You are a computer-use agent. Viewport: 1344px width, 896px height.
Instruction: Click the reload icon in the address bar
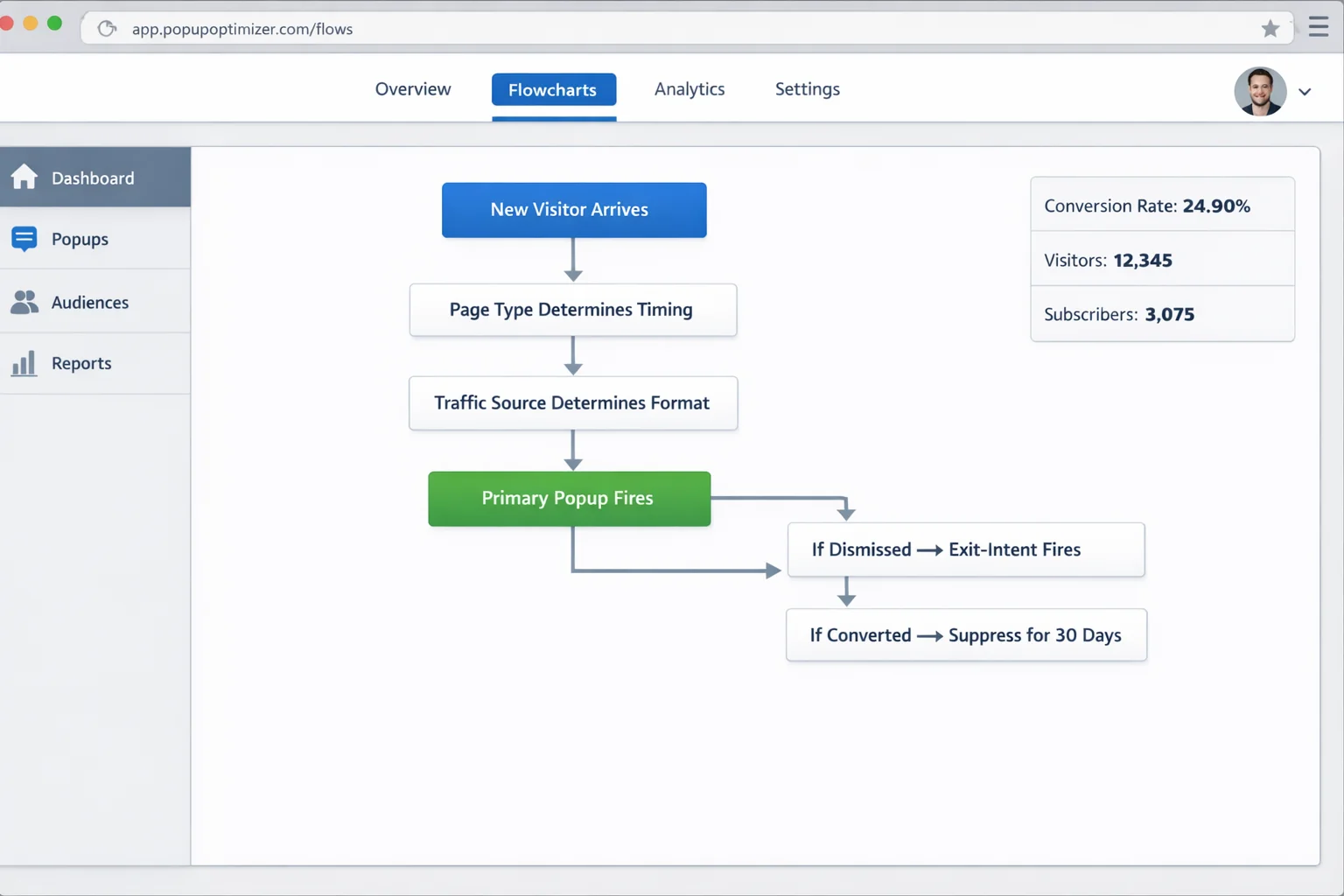coord(107,27)
